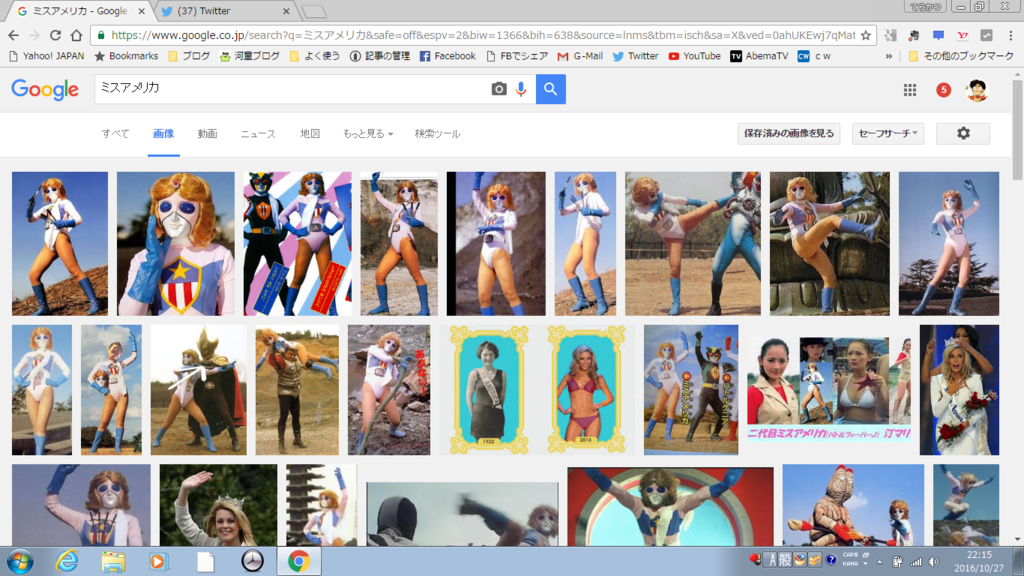
Task: Launch Internet Explorer from taskbar
Action: (67, 562)
